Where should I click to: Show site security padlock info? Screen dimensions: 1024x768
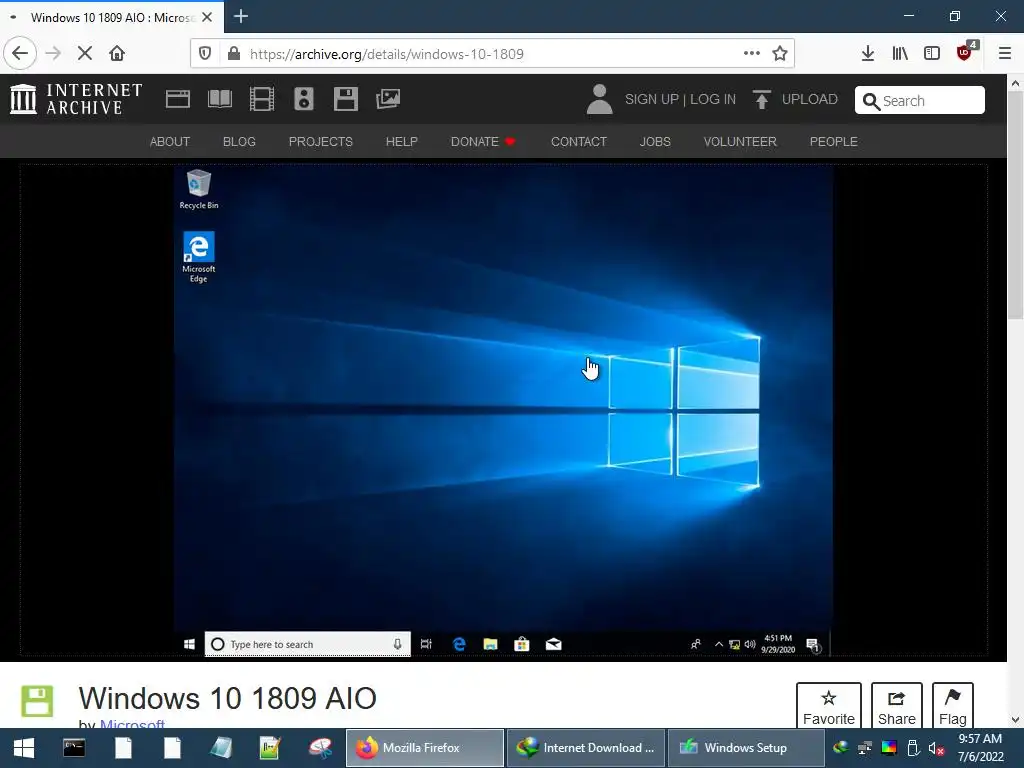[x=234, y=54]
